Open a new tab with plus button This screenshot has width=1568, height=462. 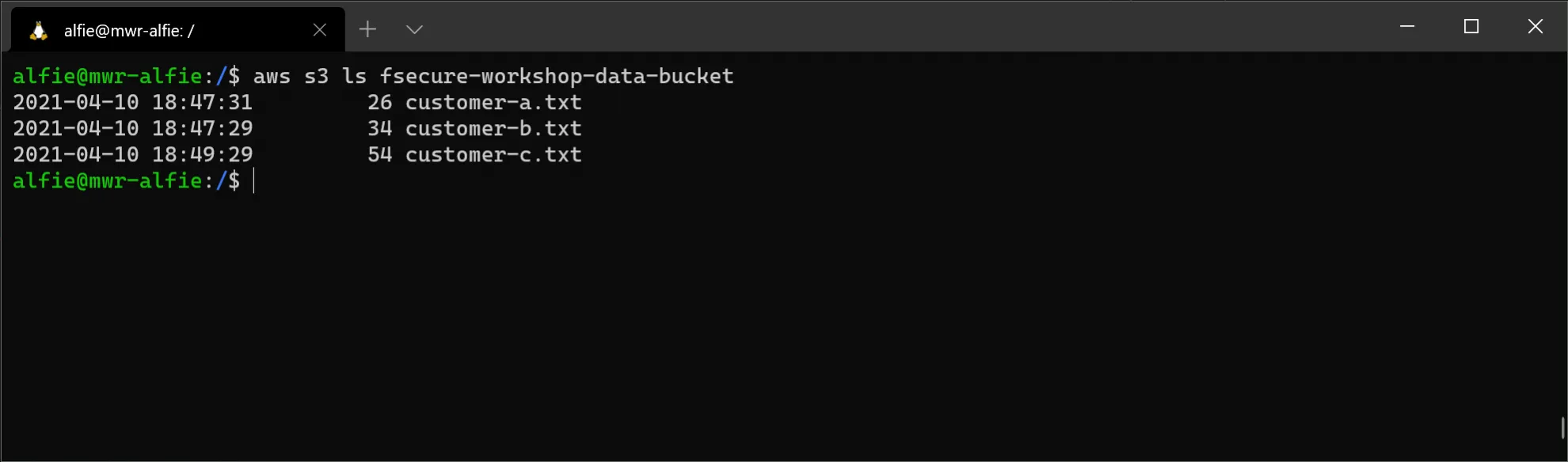[x=367, y=29]
